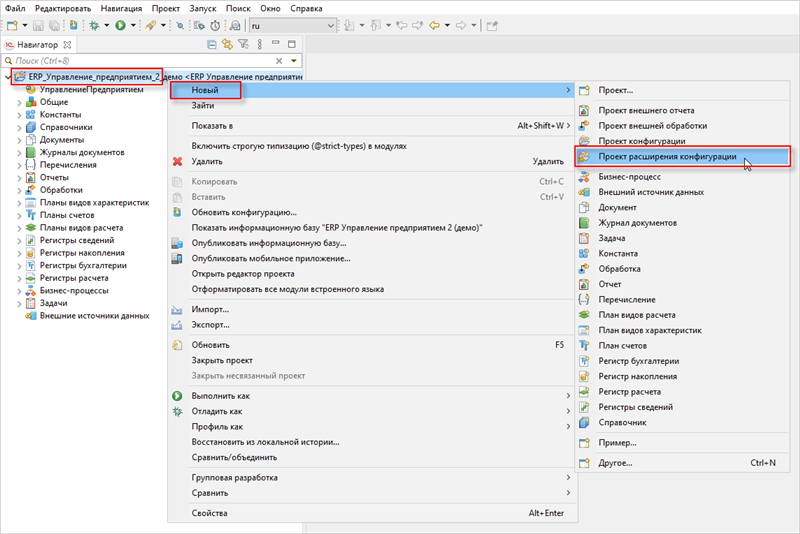Toggle Link with Editor in Navigator
The image size is (800, 534).
click(228, 44)
